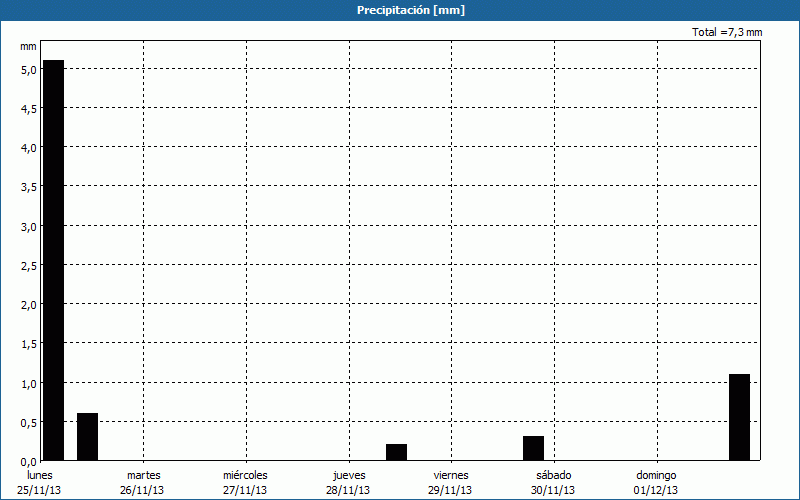The height and width of the screenshot is (500, 800).
Task: Click the tallest precipitation bar on lunes
Action: [x=53, y=260]
